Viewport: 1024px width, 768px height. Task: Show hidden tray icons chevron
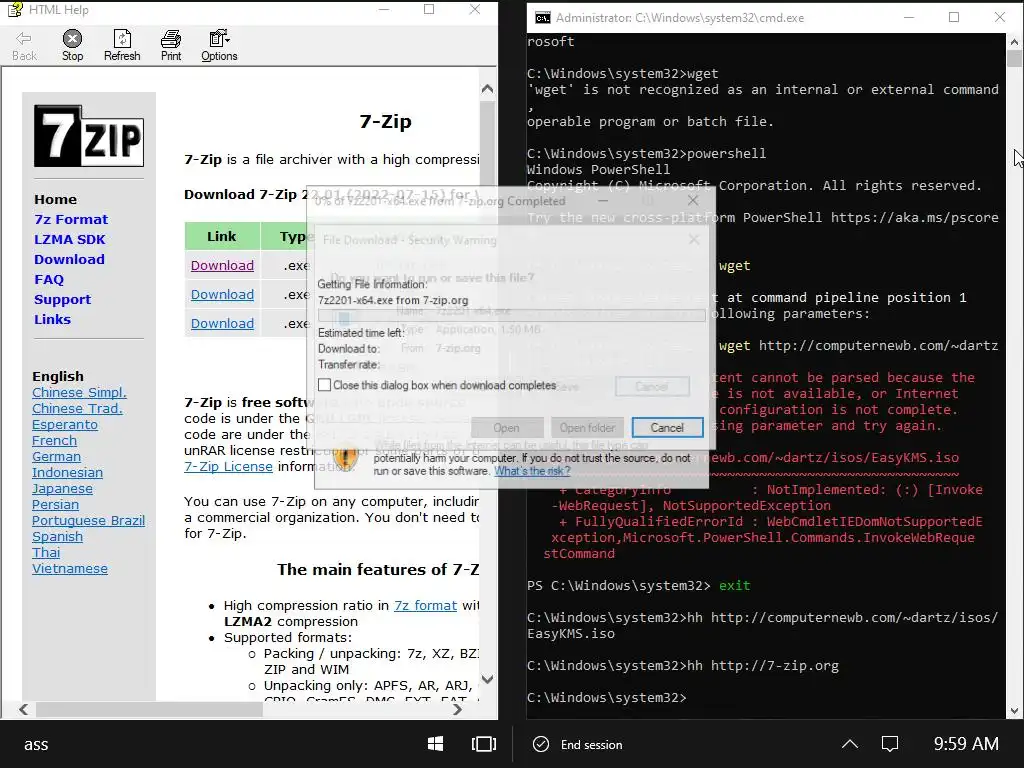850,744
